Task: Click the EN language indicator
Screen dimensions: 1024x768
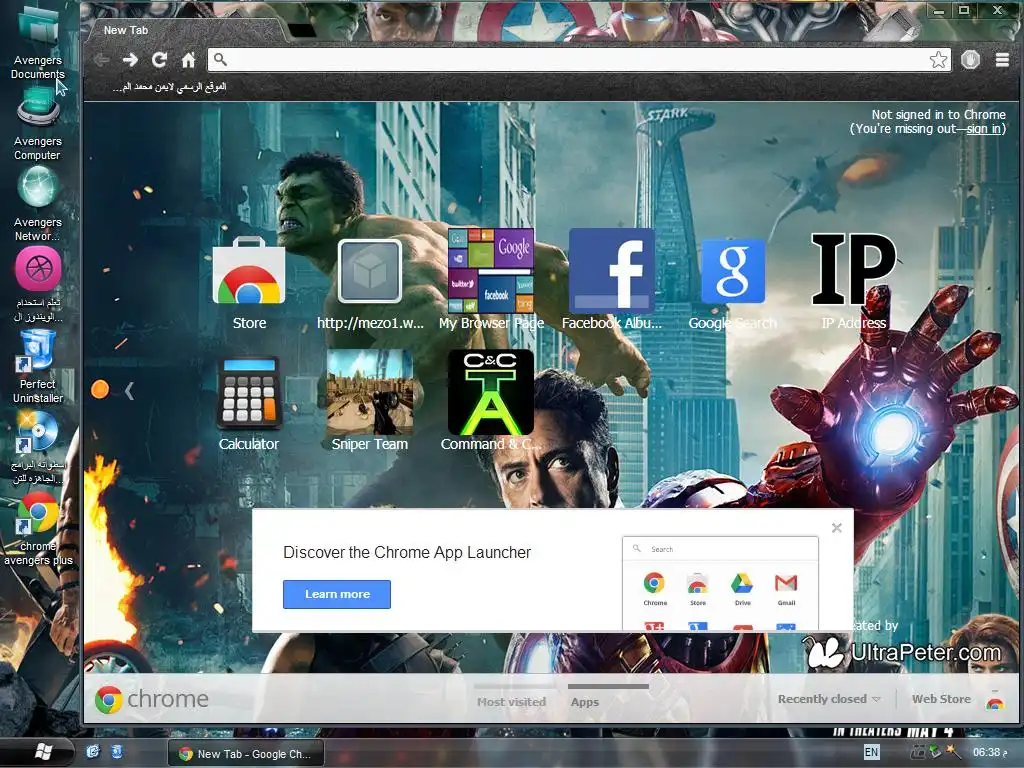Action: coord(871,752)
